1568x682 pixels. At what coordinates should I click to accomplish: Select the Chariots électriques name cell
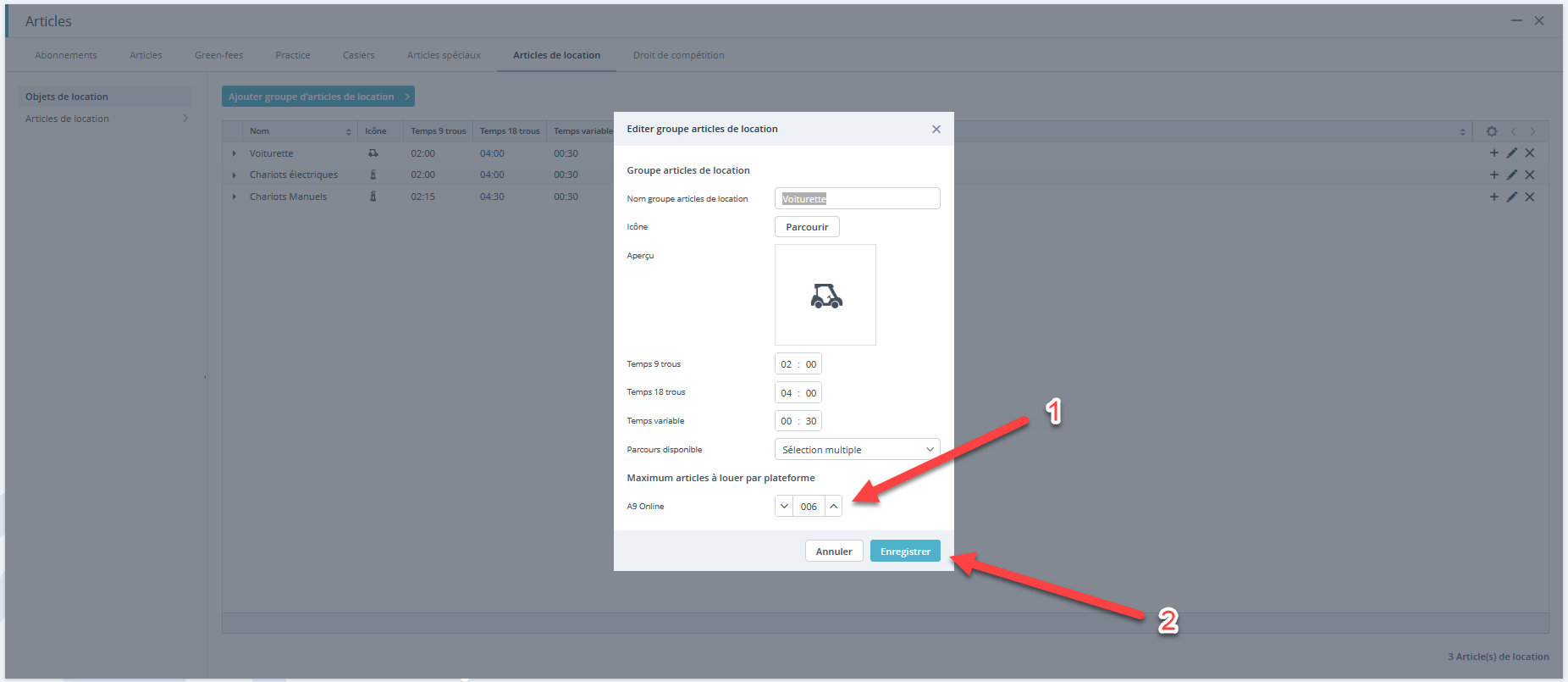tap(293, 175)
